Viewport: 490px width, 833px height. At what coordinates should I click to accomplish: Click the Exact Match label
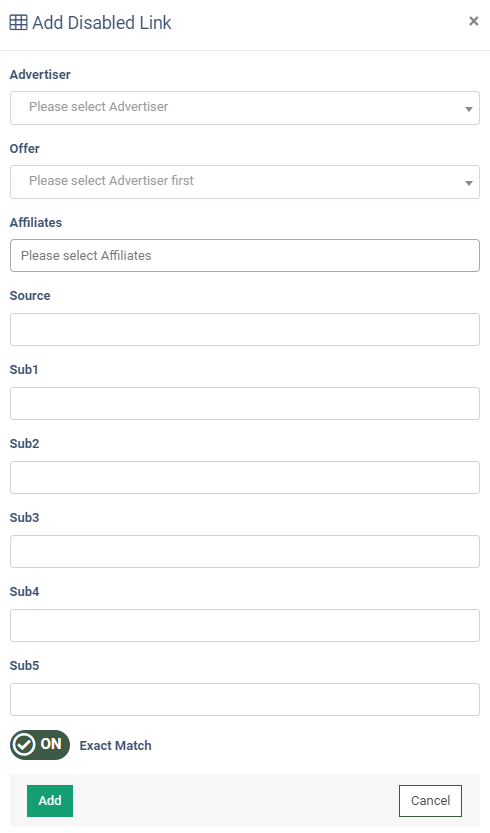coord(115,745)
